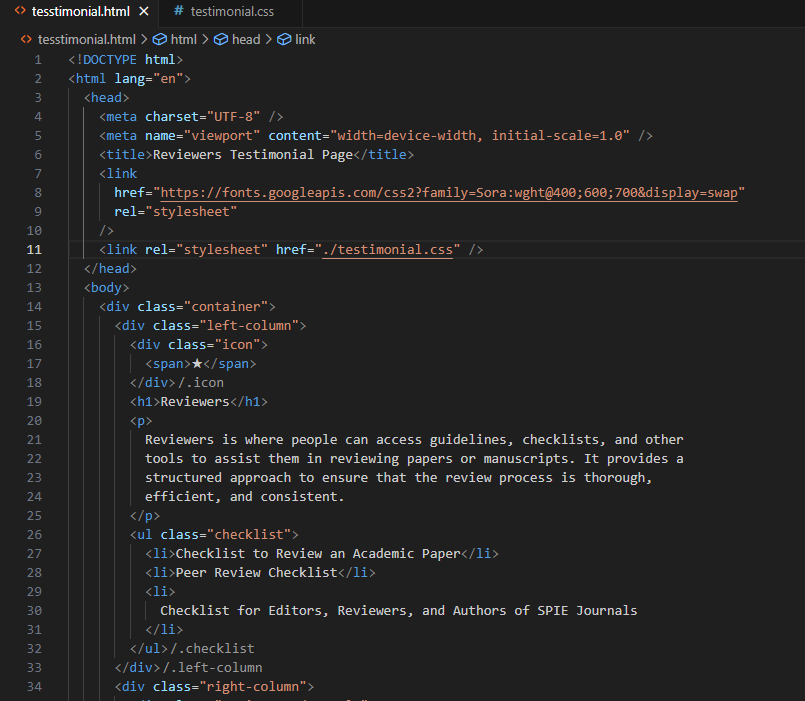Screen dimensions: 805x701
Task: Click line number 1 in the gutter
Action: 38,60
